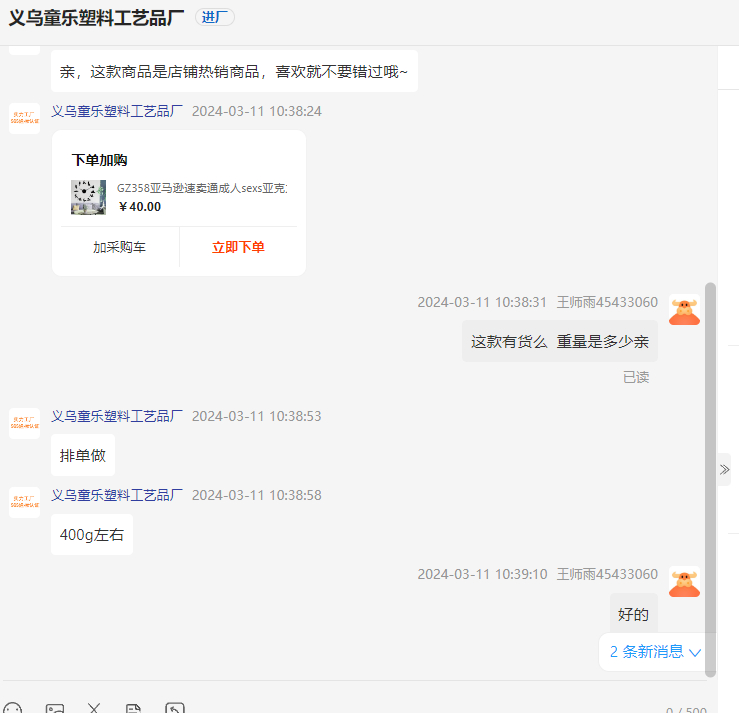Click the send image icon
This screenshot has width=739, height=713.
54,708
